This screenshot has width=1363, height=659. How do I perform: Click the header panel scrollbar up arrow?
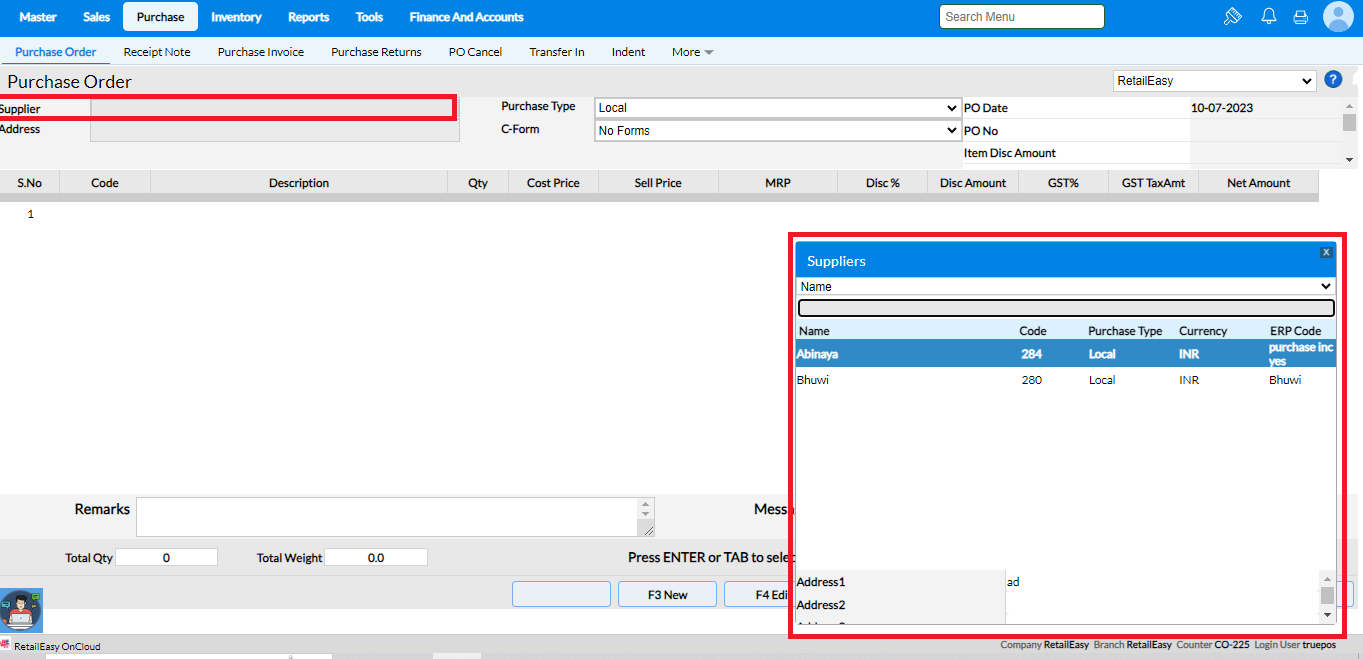(1349, 105)
